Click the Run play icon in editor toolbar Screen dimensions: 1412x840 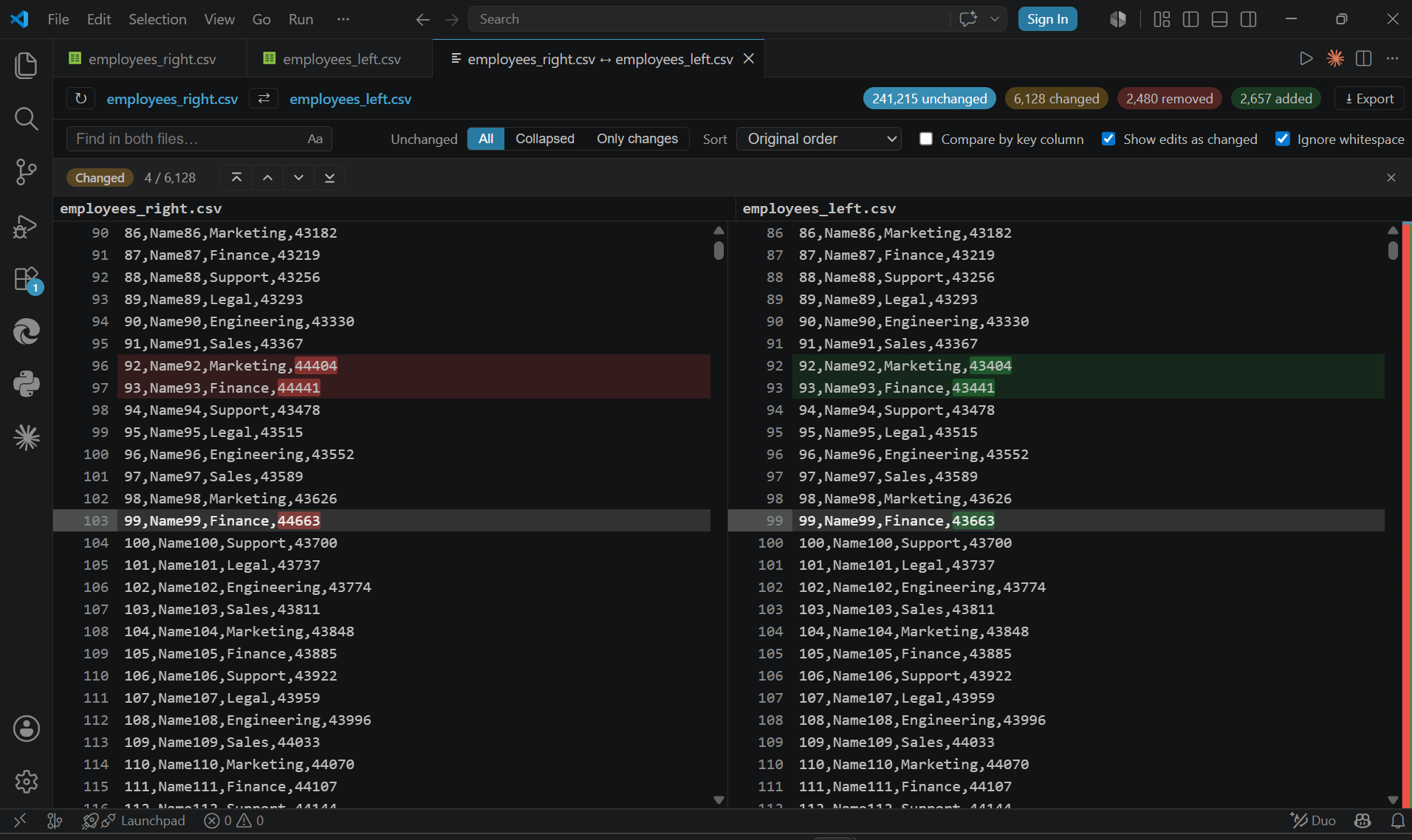click(x=1306, y=58)
